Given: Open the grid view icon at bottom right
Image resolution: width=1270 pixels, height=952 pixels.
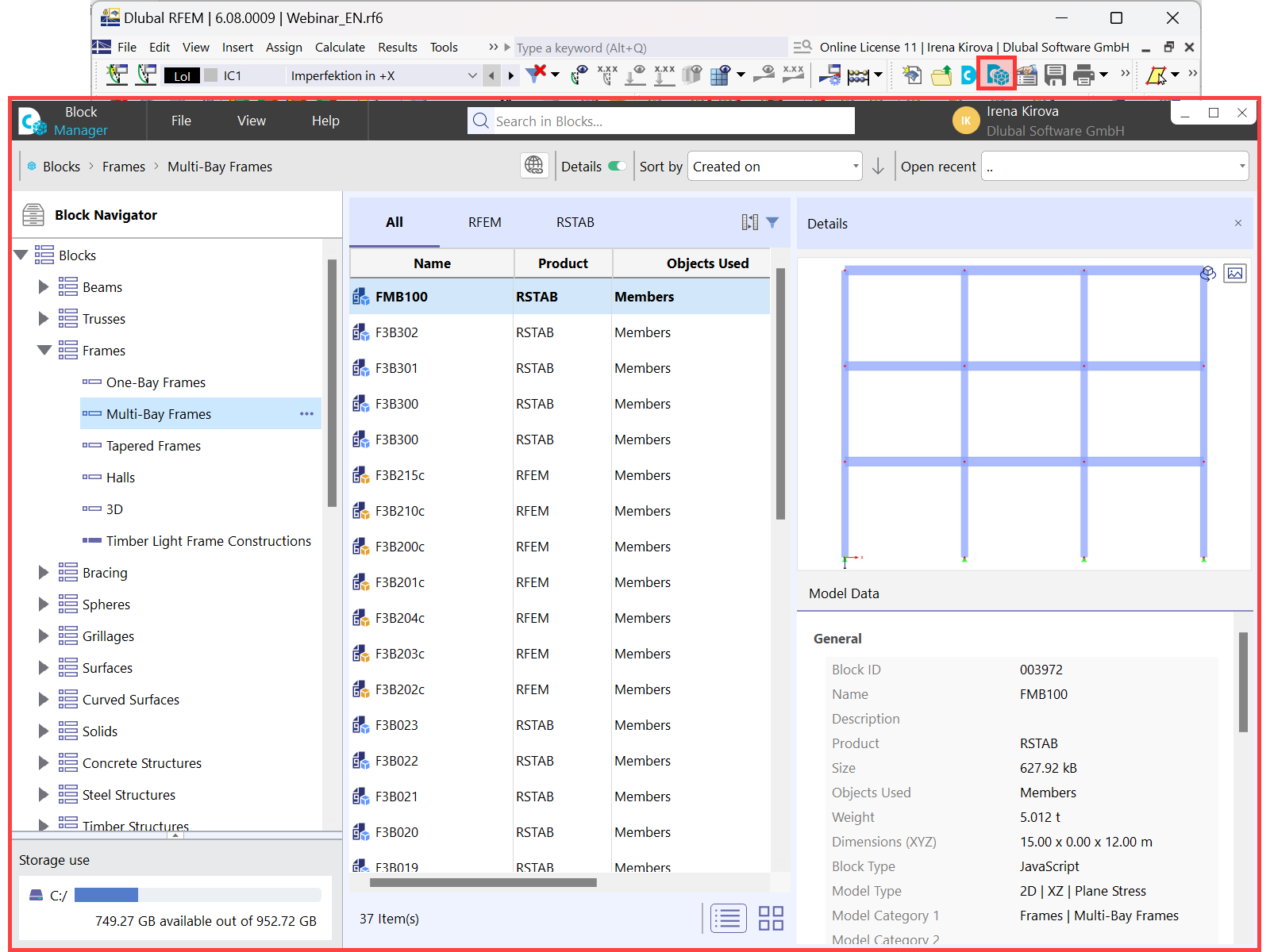Looking at the screenshot, I should pos(770,918).
